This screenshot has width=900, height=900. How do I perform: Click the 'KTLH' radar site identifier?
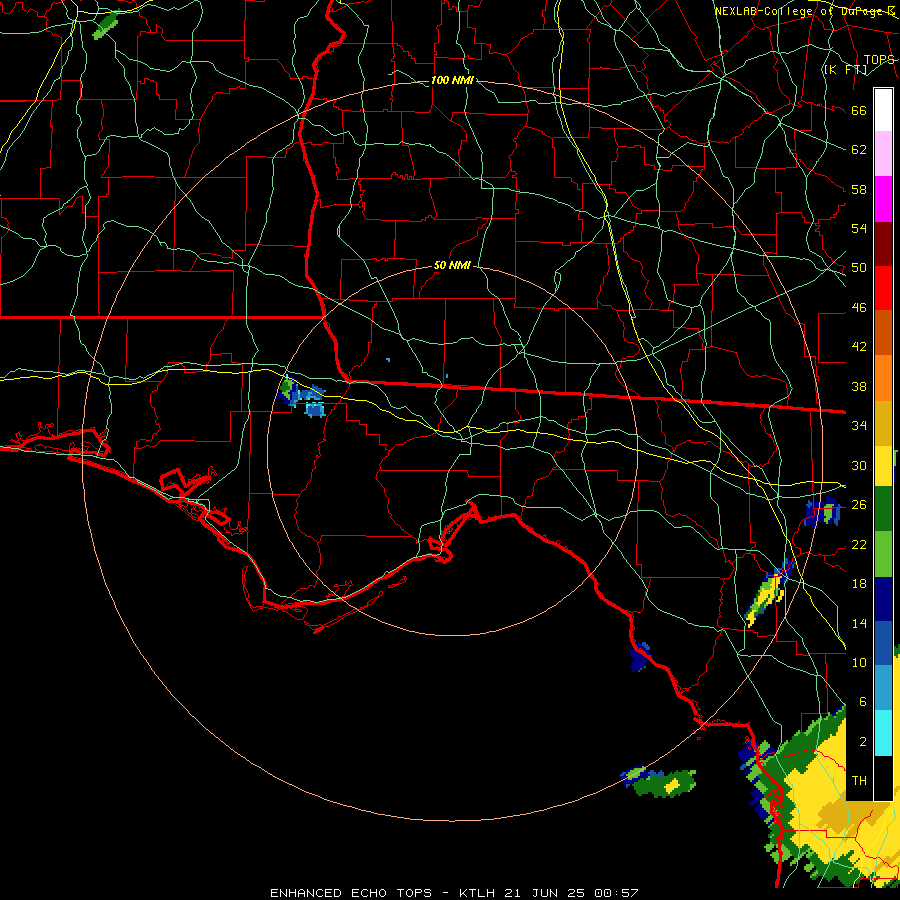click(x=478, y=893)
